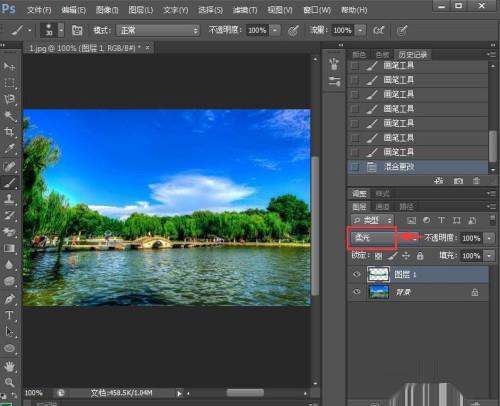This screenshot has height=406, width=500.
Task: Click the 图层 1 layer thumbnail
Action: (378, 274)
